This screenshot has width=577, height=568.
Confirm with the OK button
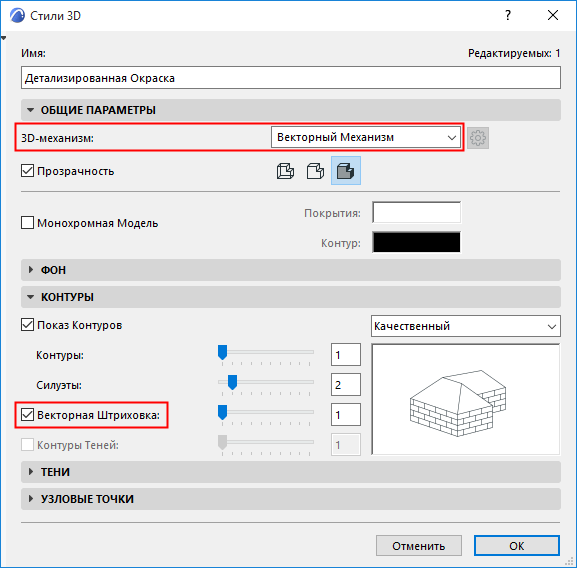(x=517, y=546)
